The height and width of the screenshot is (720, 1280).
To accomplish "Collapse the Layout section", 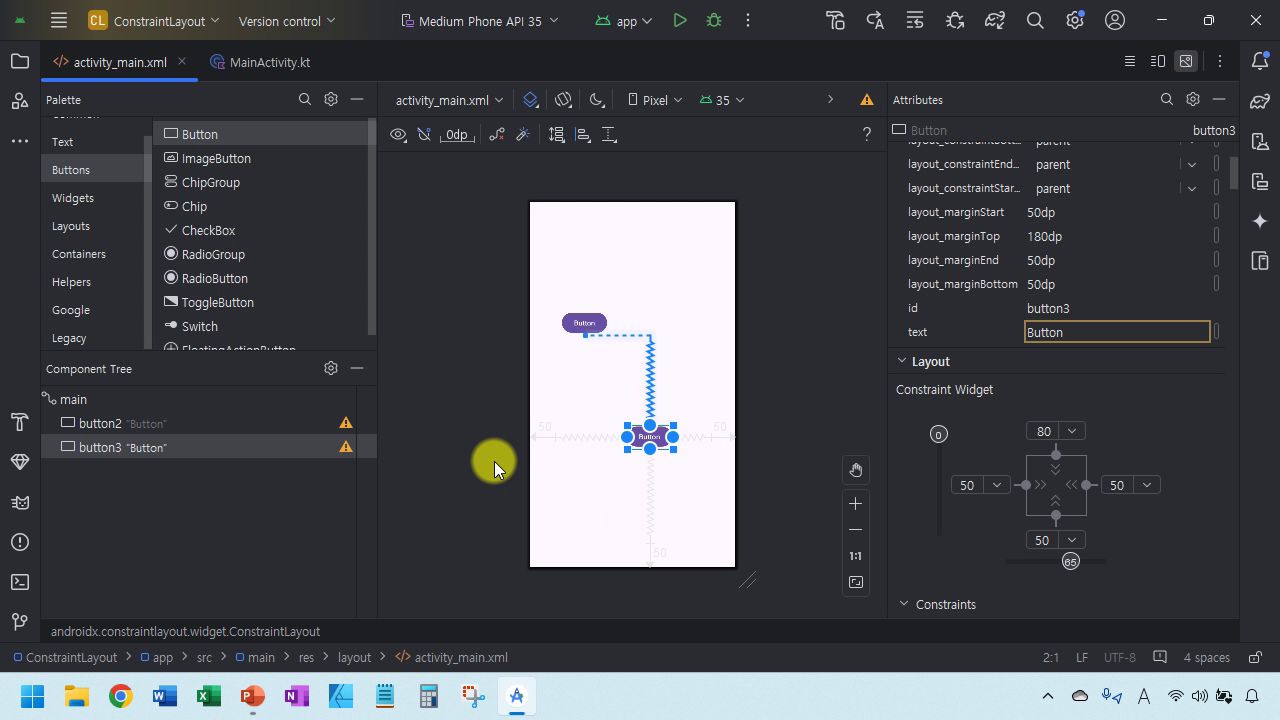I will click(902, 361).
